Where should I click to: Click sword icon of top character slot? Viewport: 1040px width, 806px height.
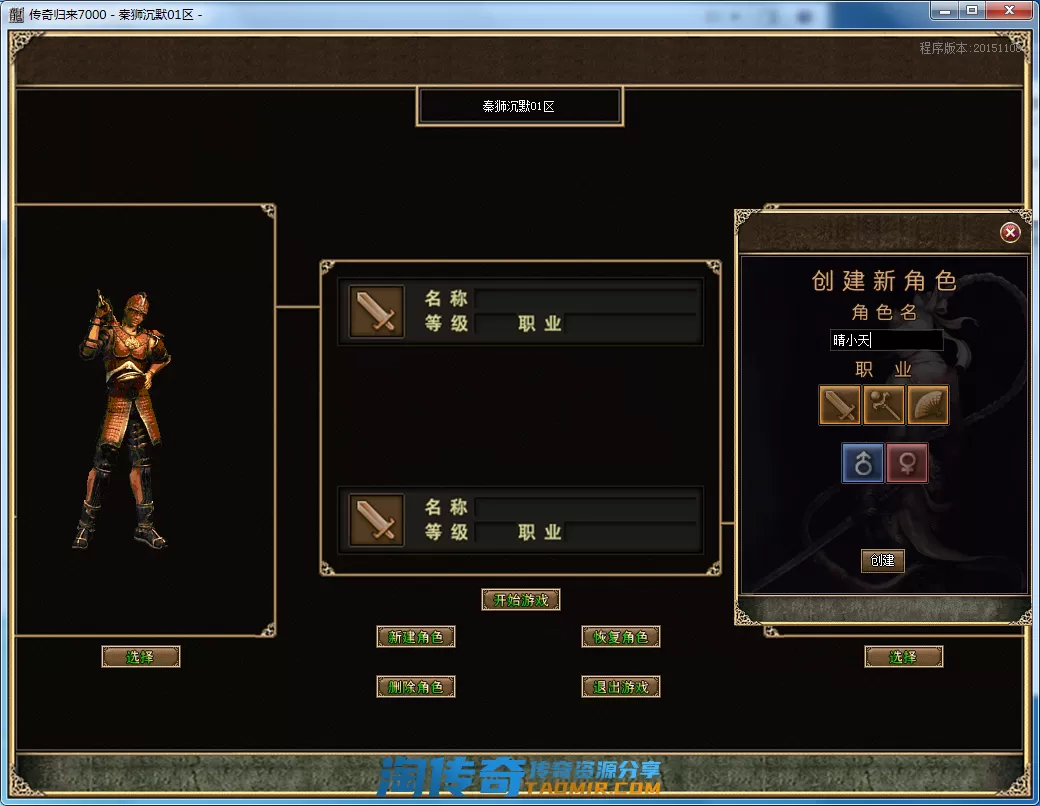pyautogui.click(x=377, y=312)
